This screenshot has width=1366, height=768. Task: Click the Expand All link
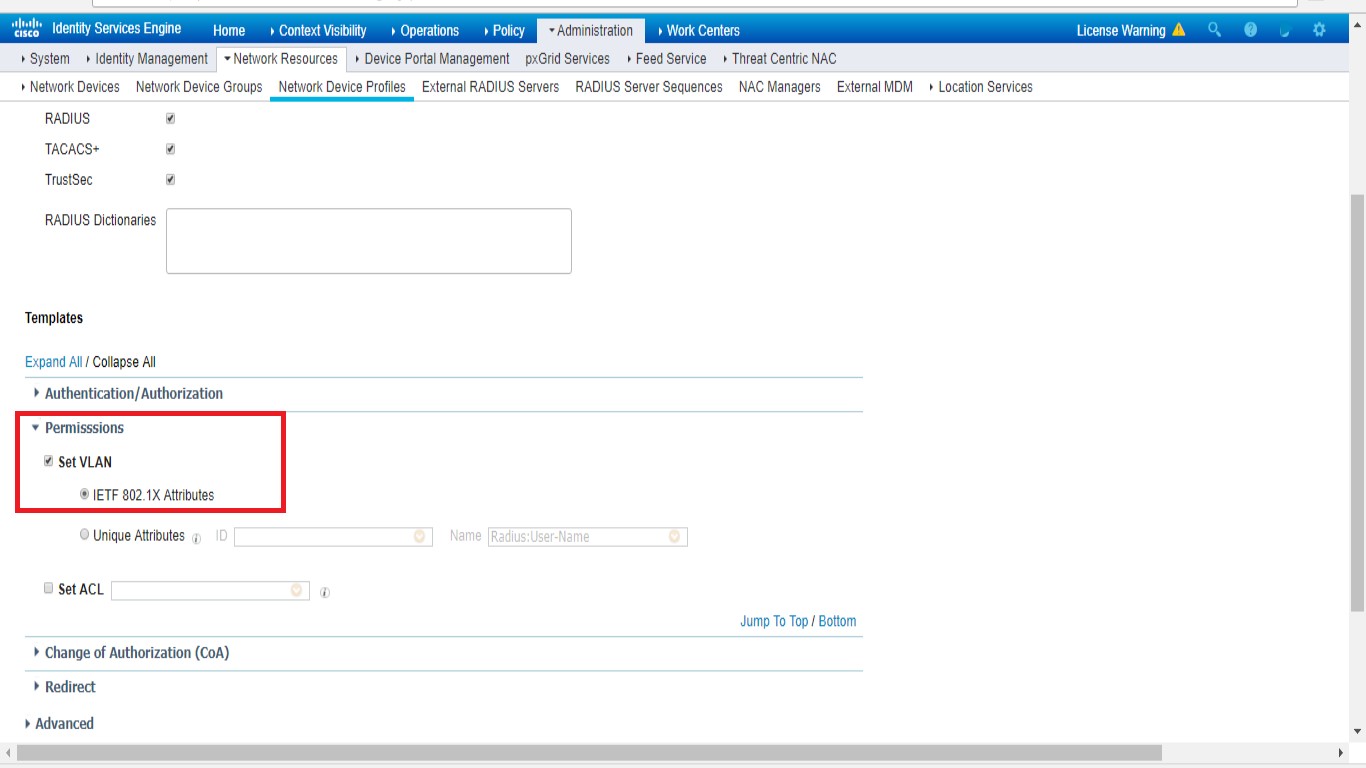(x=53, y=362)
